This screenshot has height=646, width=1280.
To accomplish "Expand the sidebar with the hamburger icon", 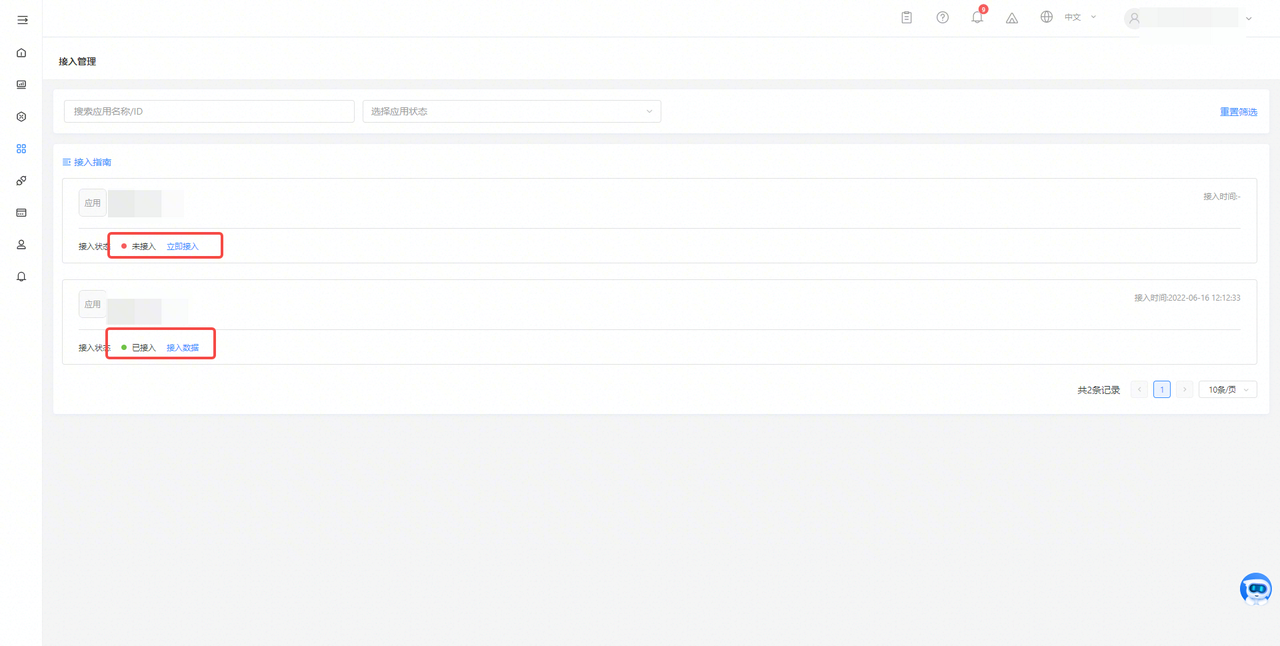I will [x=22, y=20].
